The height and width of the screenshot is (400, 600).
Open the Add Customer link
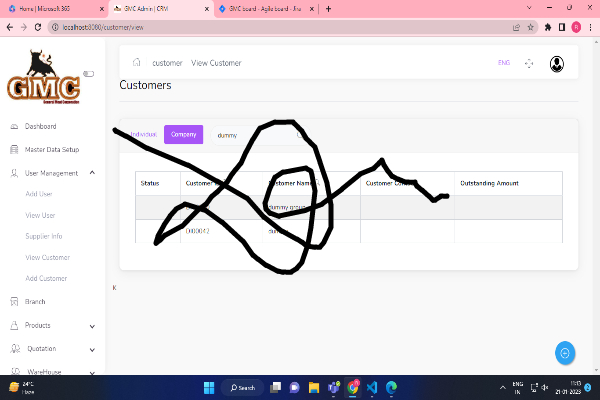tap(46, 278)
